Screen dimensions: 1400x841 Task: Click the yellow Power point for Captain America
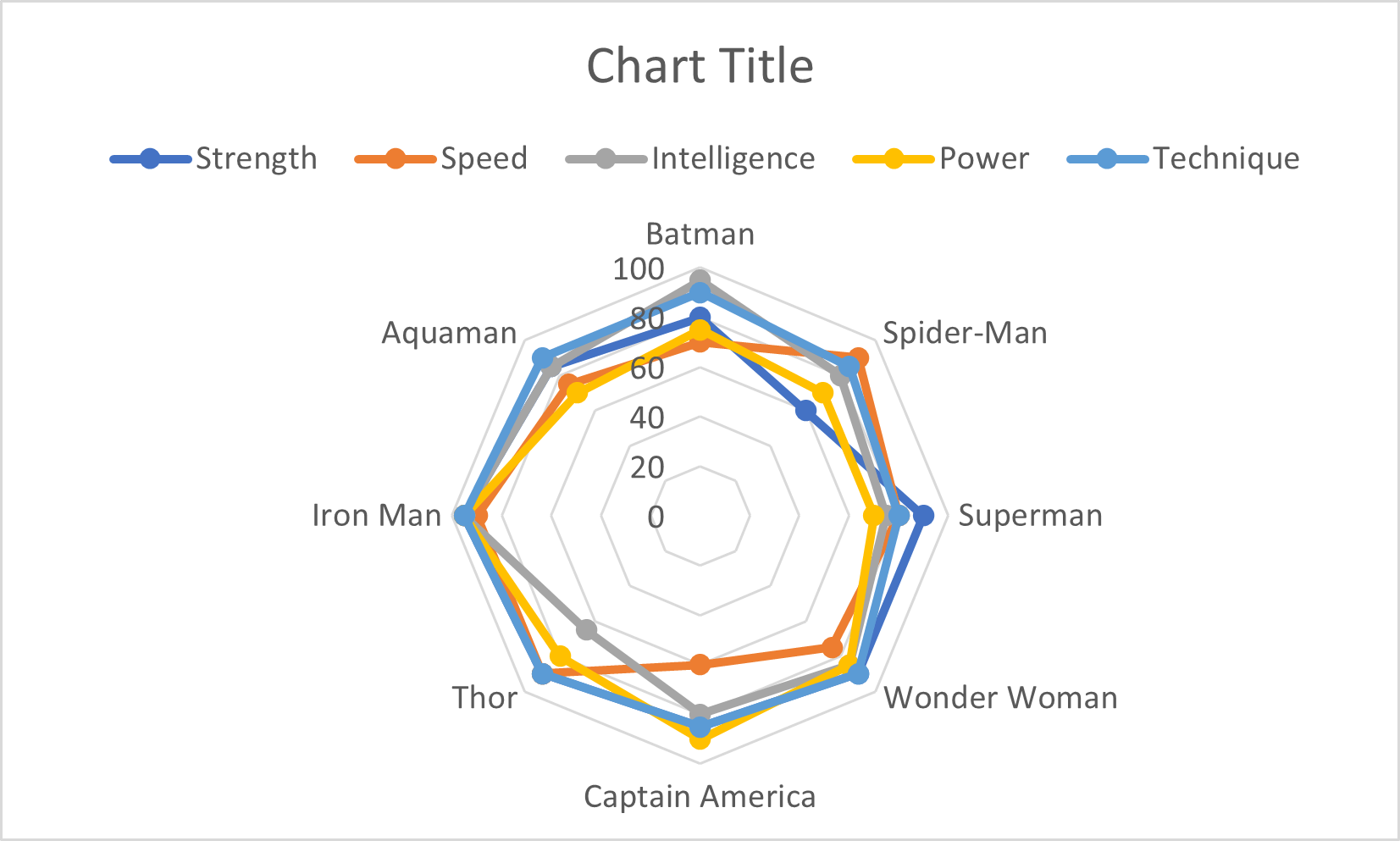(x=700, y=740)
